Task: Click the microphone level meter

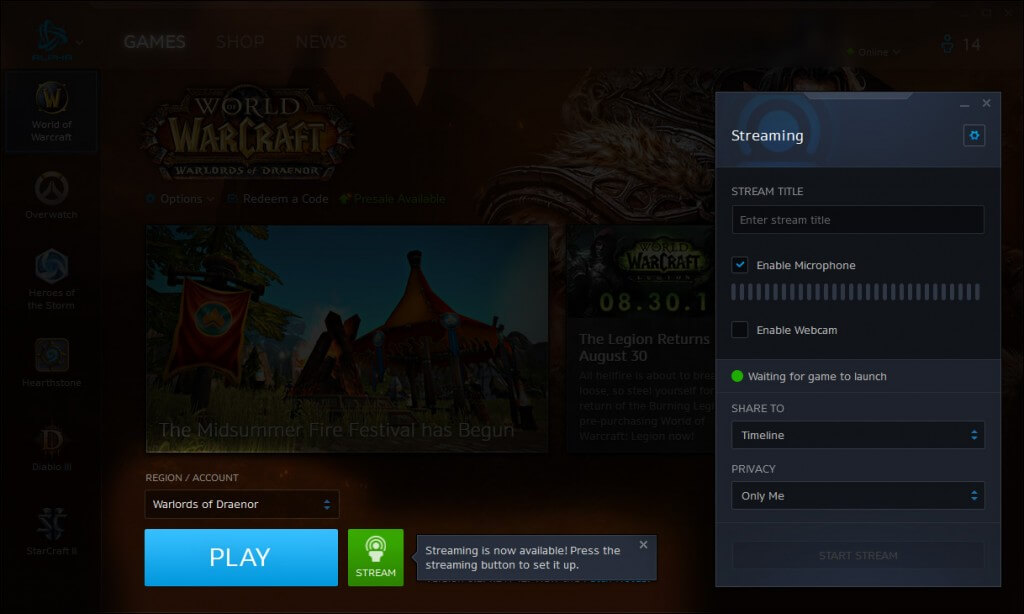Action: [x=855, y=292]
